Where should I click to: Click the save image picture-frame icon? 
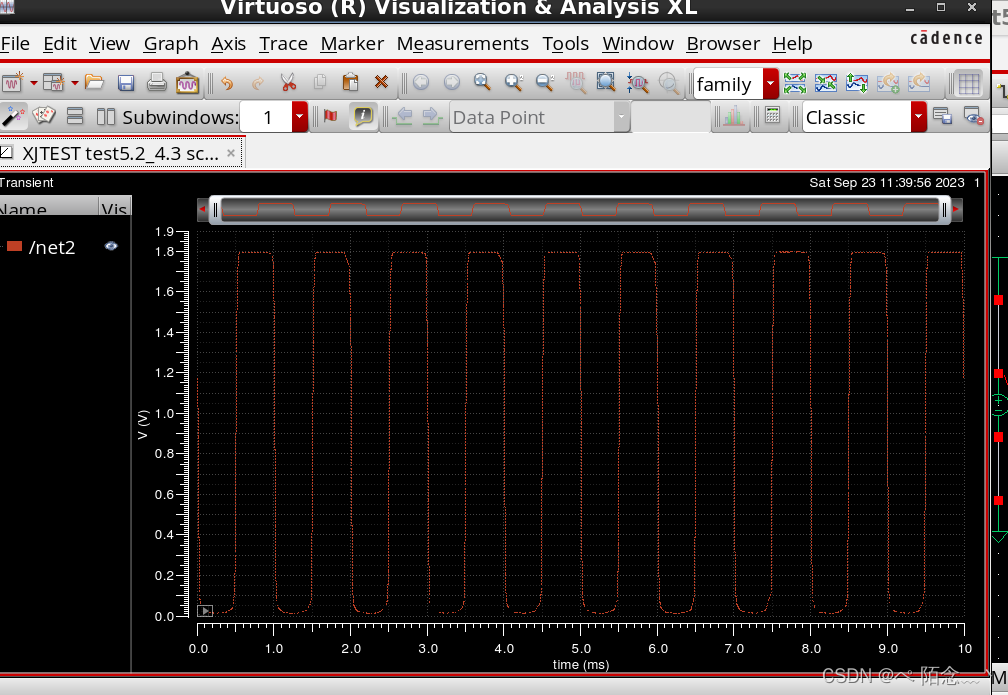(187, 82)
